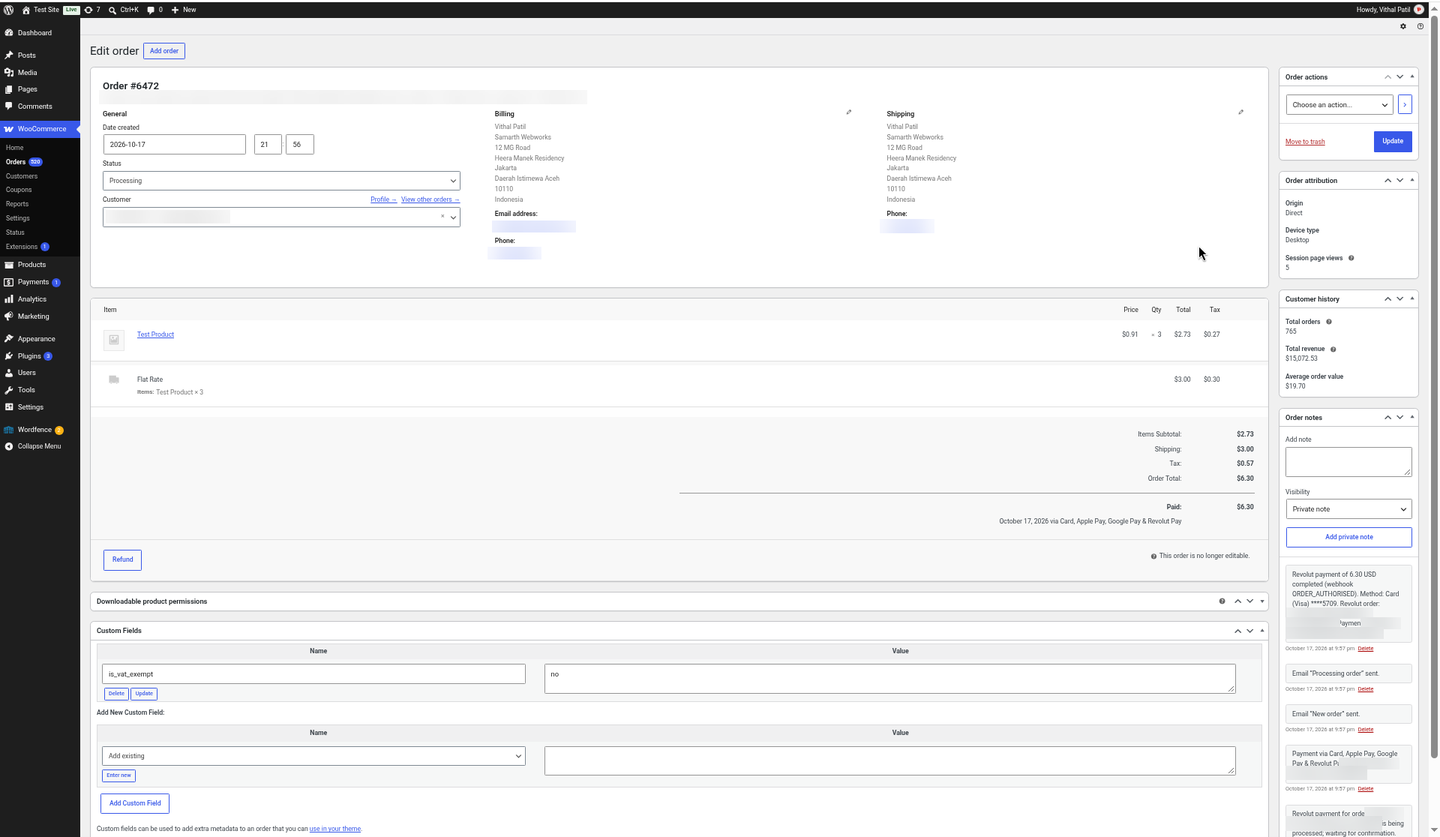Edit billing address with pencil icon
This screenshot has height=837, width=1440.
(x=849, y=112)
